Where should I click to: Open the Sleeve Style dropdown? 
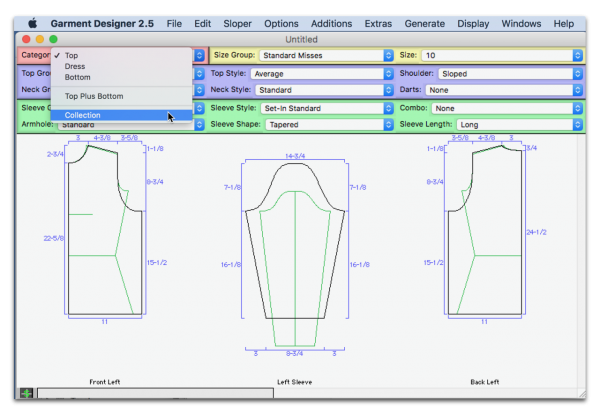pos(327,108)
